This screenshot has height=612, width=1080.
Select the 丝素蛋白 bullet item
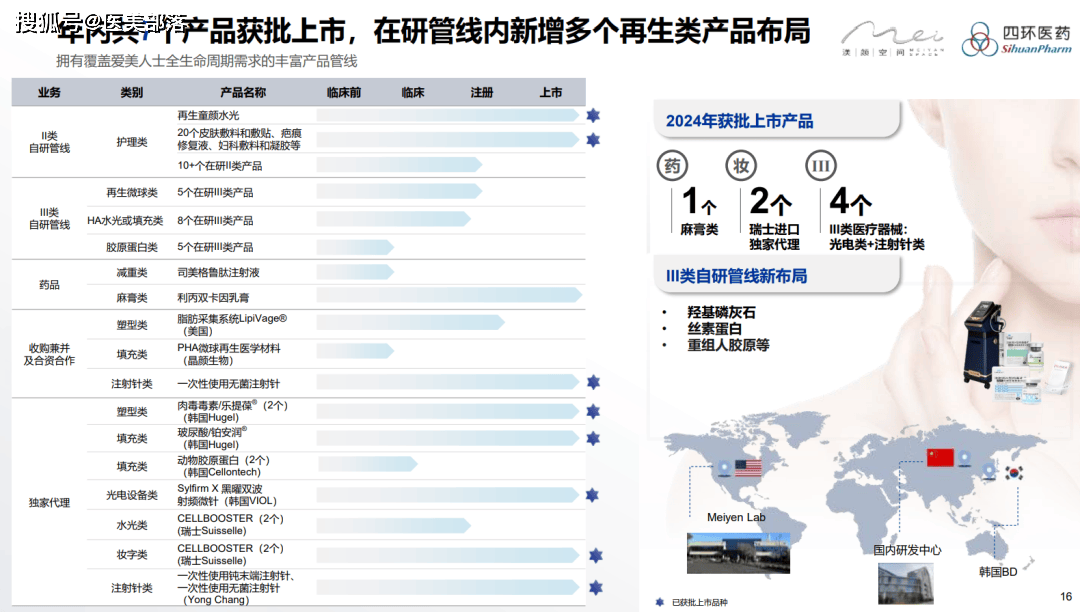tap(714, 329)
